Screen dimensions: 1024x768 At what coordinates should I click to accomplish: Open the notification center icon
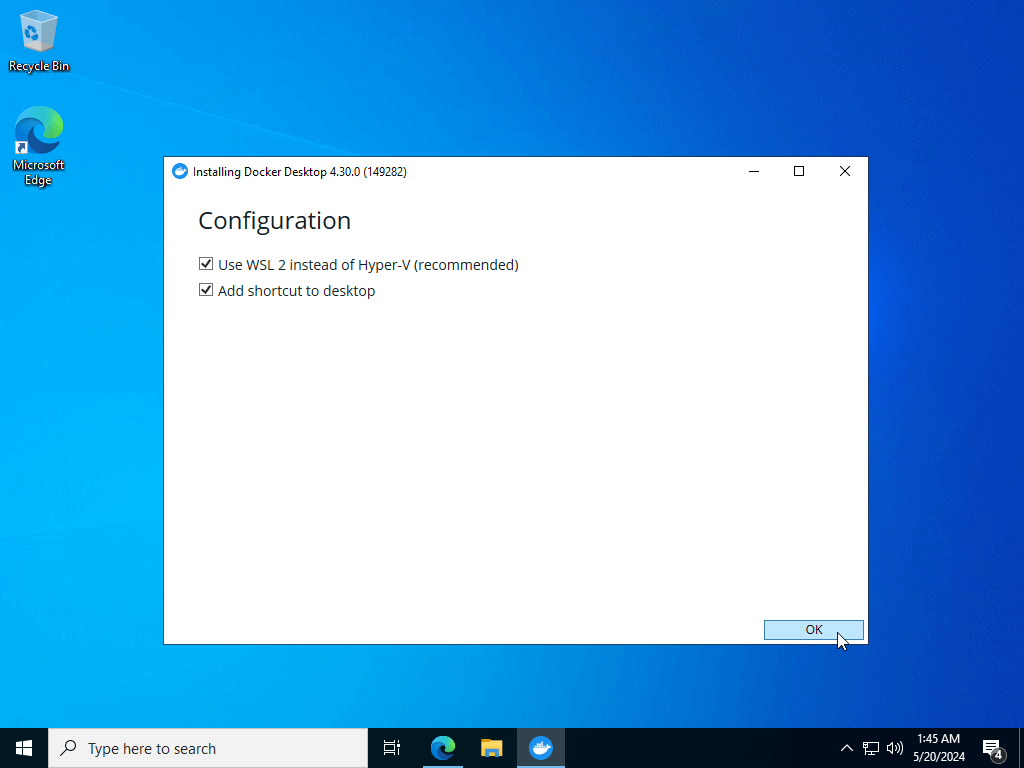pos(993,748)
